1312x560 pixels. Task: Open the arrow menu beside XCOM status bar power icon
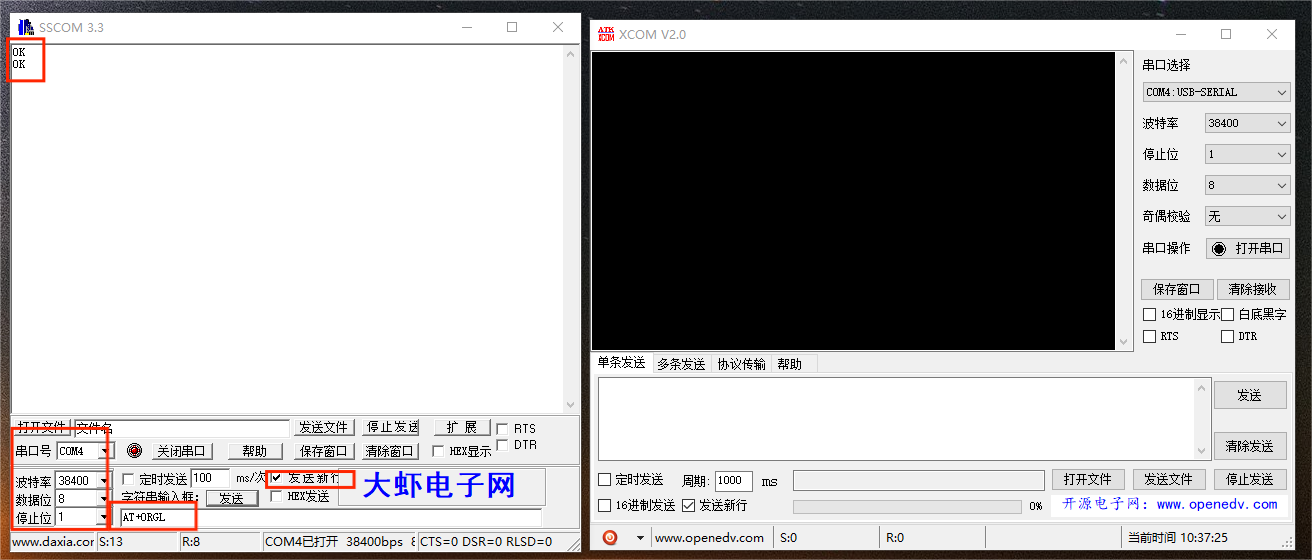[x=640, y=538]
